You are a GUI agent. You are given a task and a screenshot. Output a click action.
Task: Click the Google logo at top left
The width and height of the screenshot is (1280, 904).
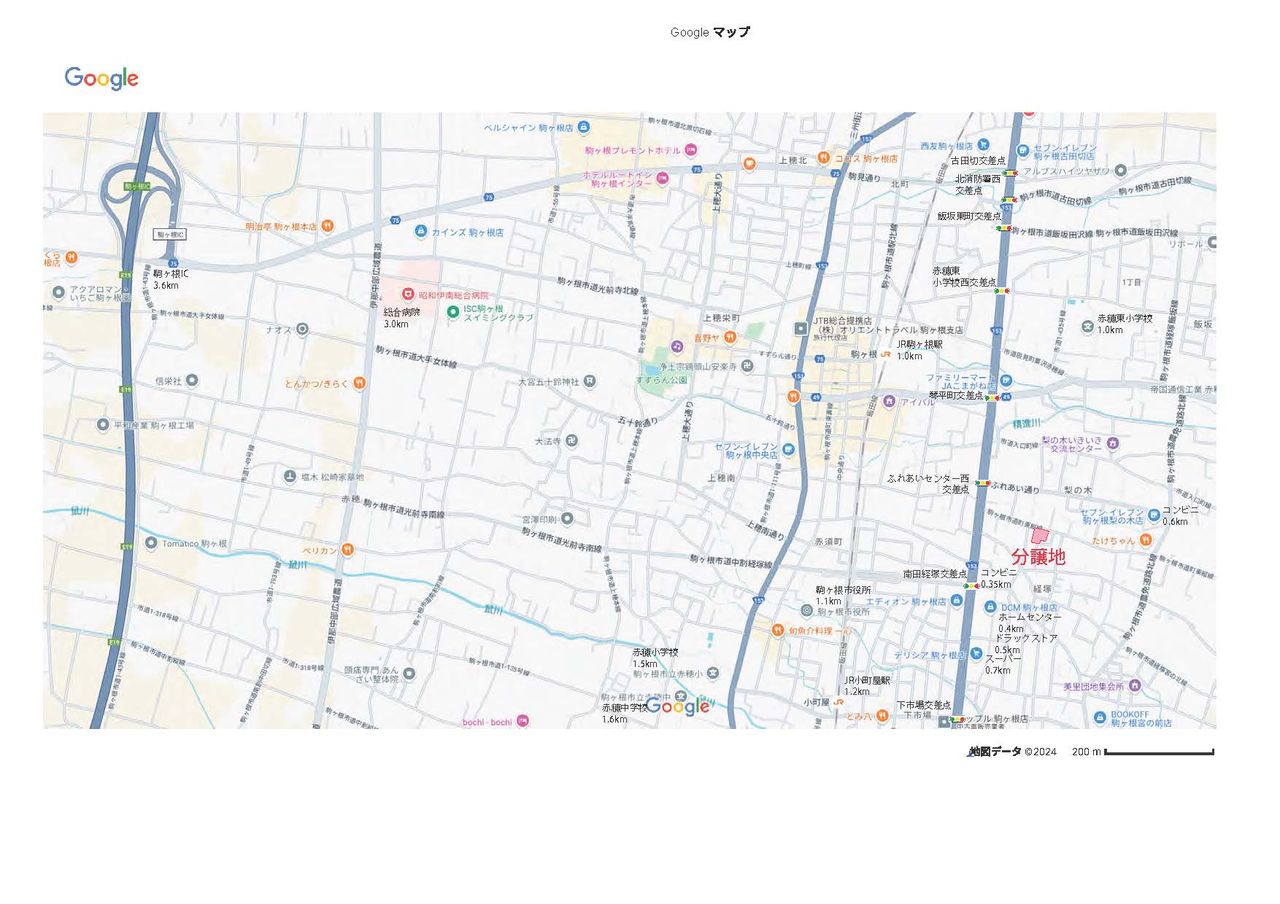[101, 79]
